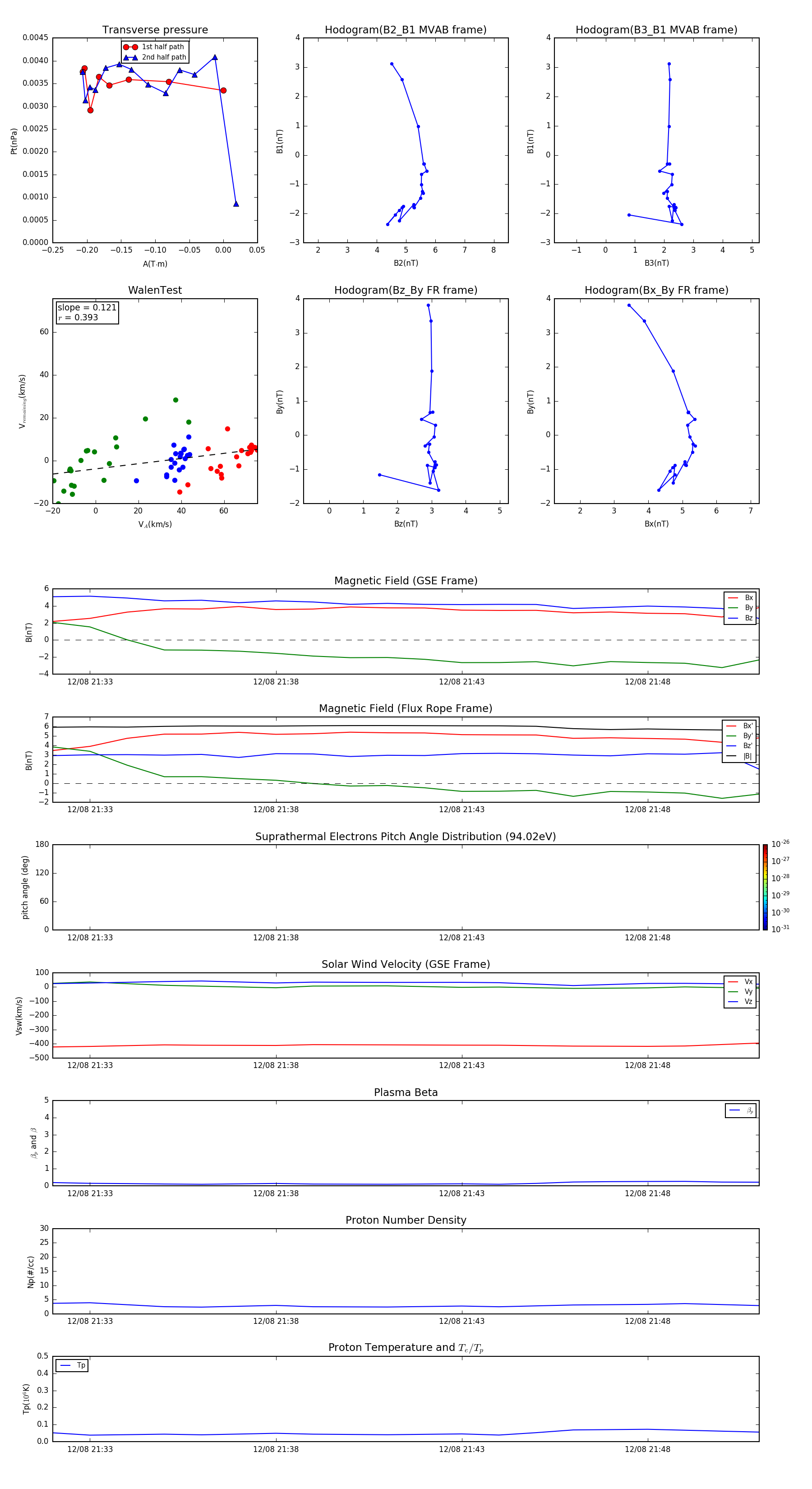Click 'Proton Number Density' plot title
Image resolution: width=812 pixels, height=1489 pixels.
tap(406, 1220)
